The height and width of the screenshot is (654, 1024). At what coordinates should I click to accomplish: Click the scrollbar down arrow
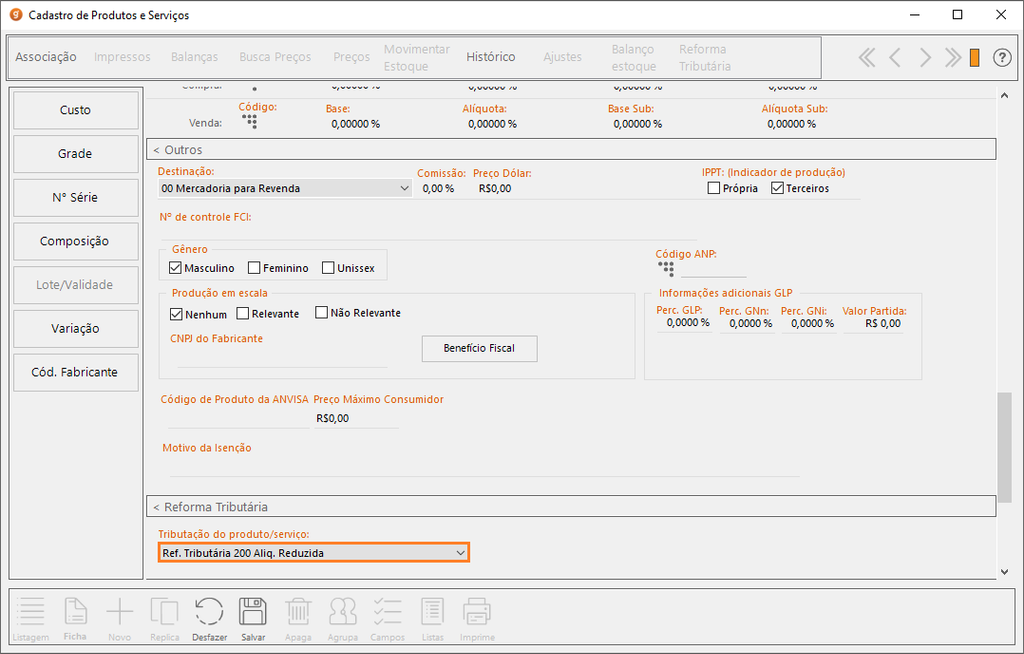coord(1004,572)
